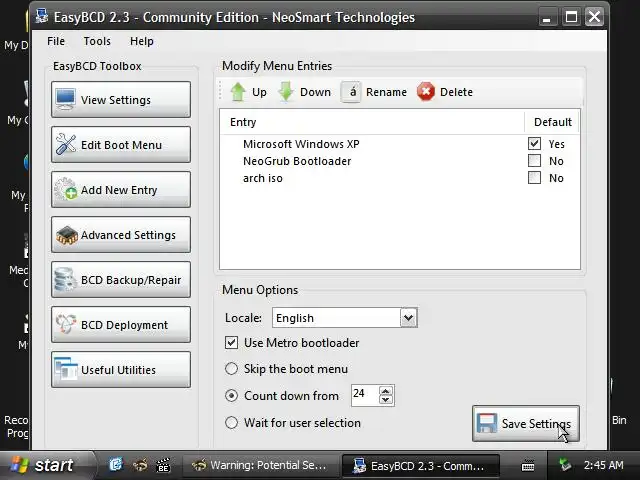Open Useful Utilities
The image size is (640, 480).
(121, 370)
